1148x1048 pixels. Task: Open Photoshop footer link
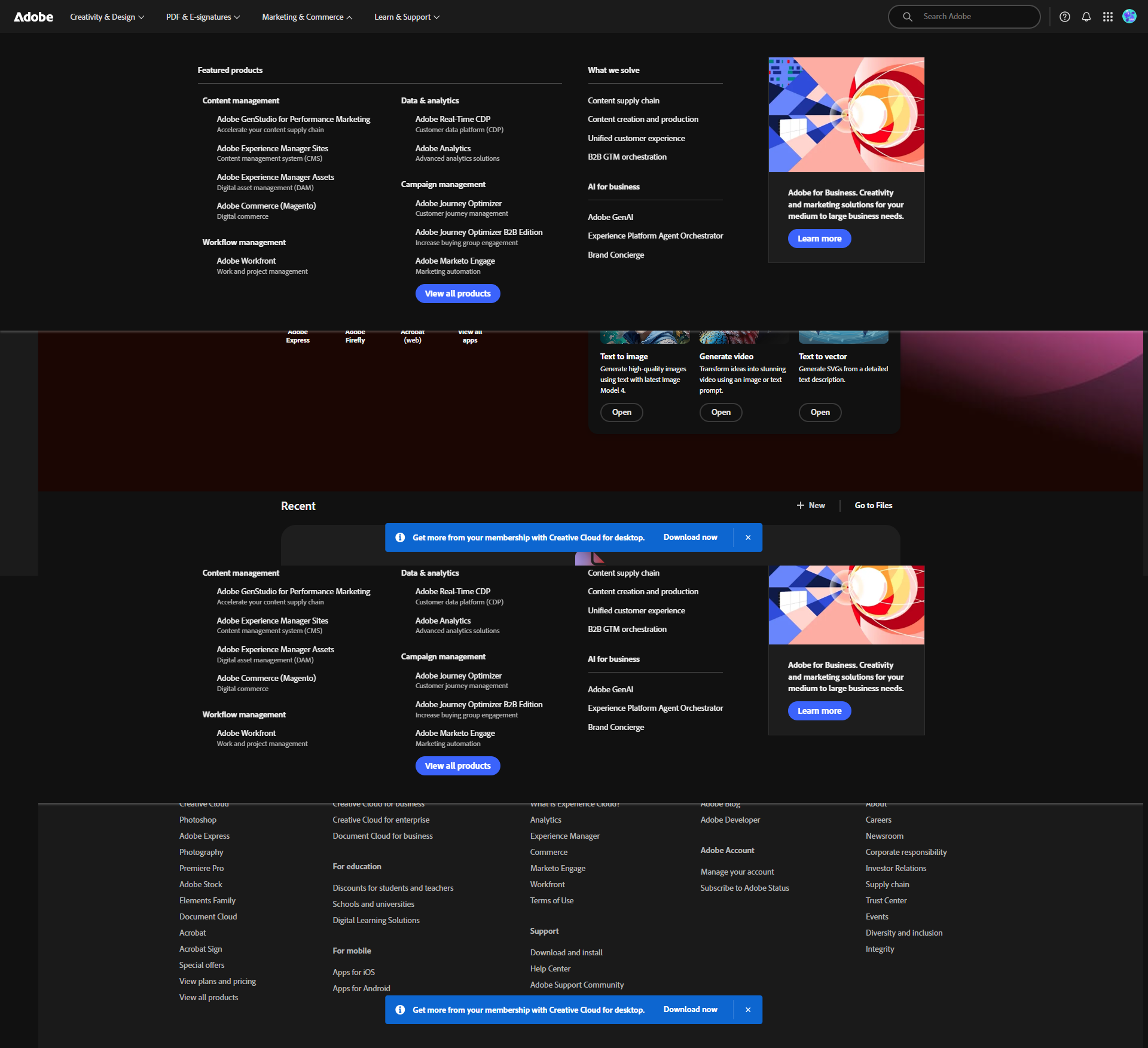(x=198, y=820)
